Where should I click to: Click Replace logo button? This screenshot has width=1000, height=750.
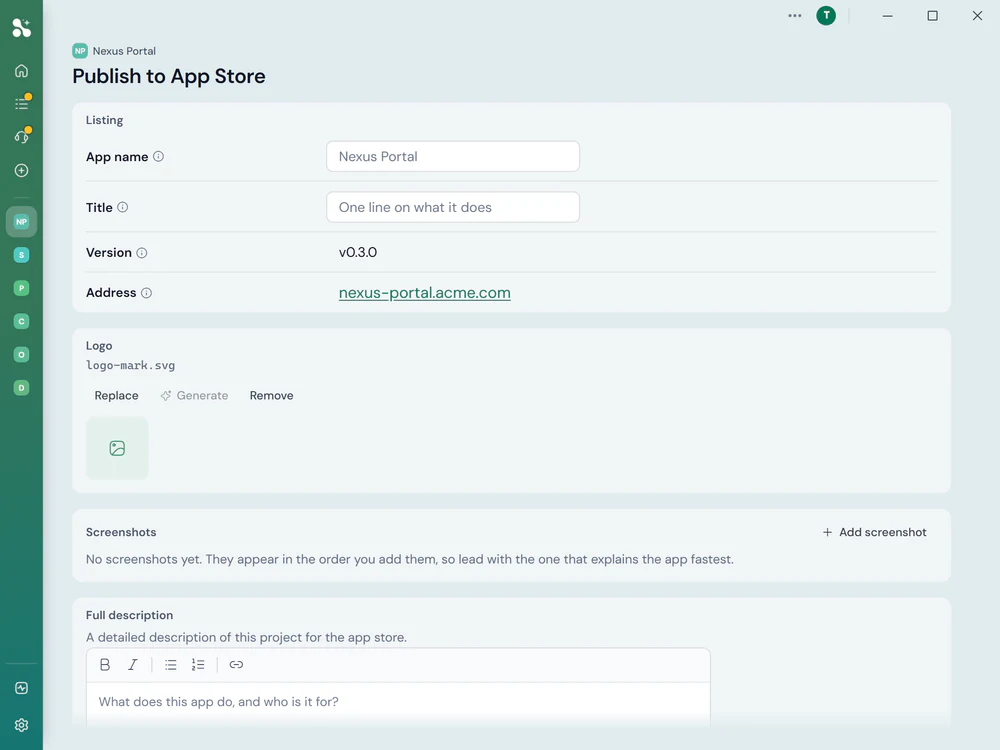116,395
